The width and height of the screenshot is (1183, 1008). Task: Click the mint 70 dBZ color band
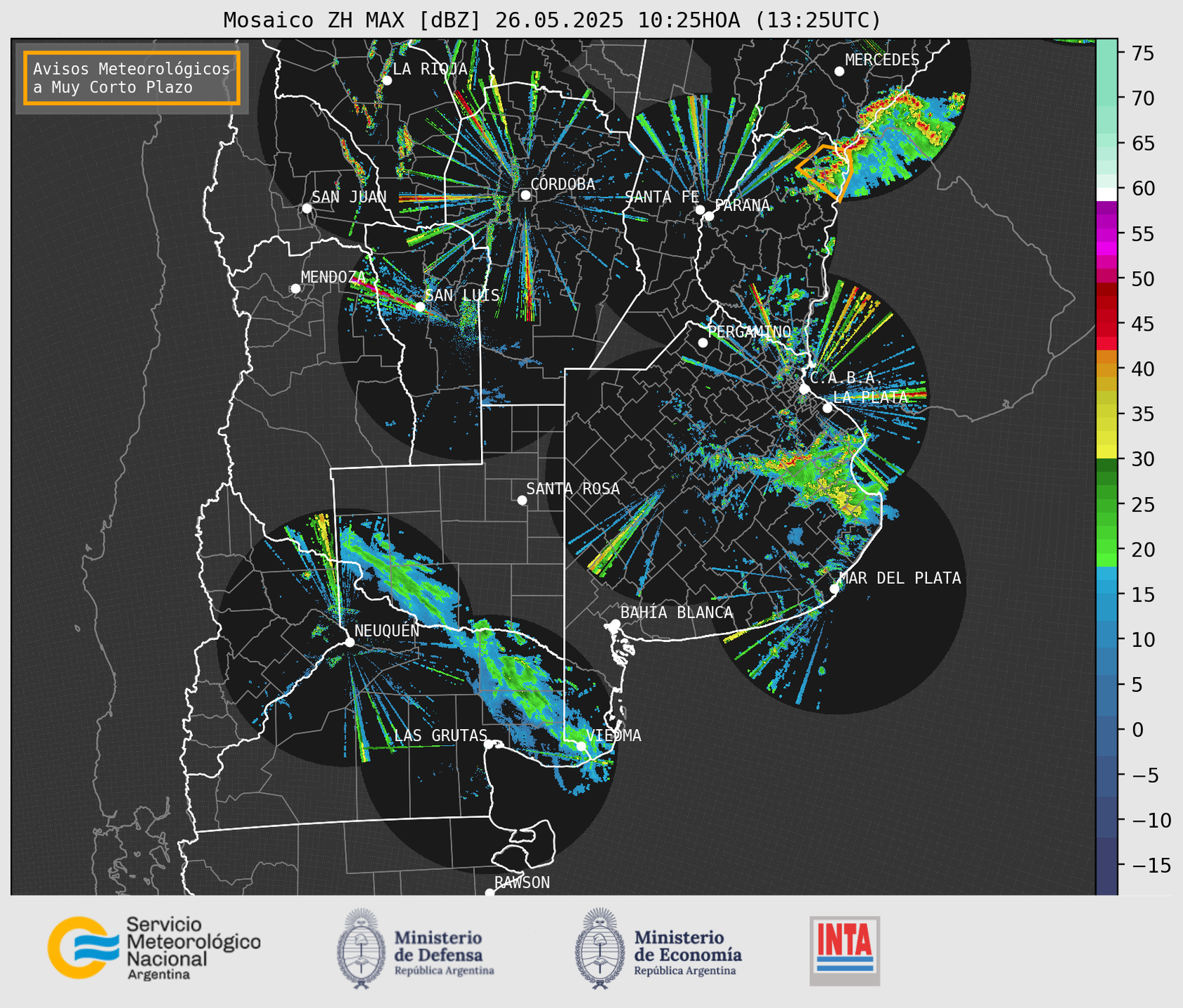point(1107,98)
